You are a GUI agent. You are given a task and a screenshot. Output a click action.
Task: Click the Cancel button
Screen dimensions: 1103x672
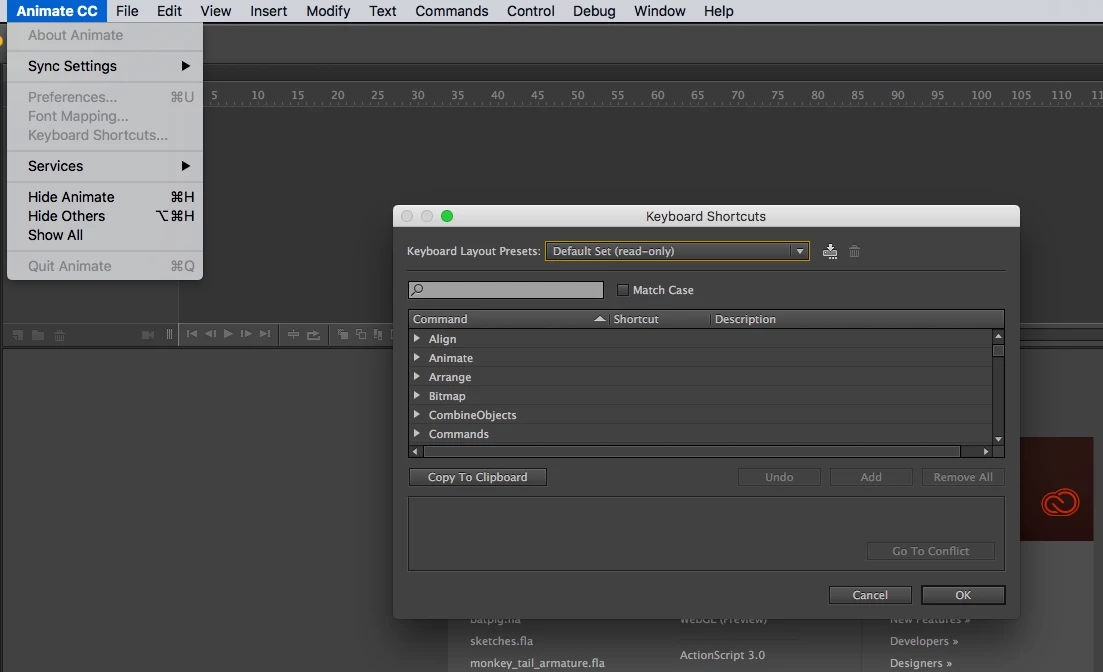(870, 595)
